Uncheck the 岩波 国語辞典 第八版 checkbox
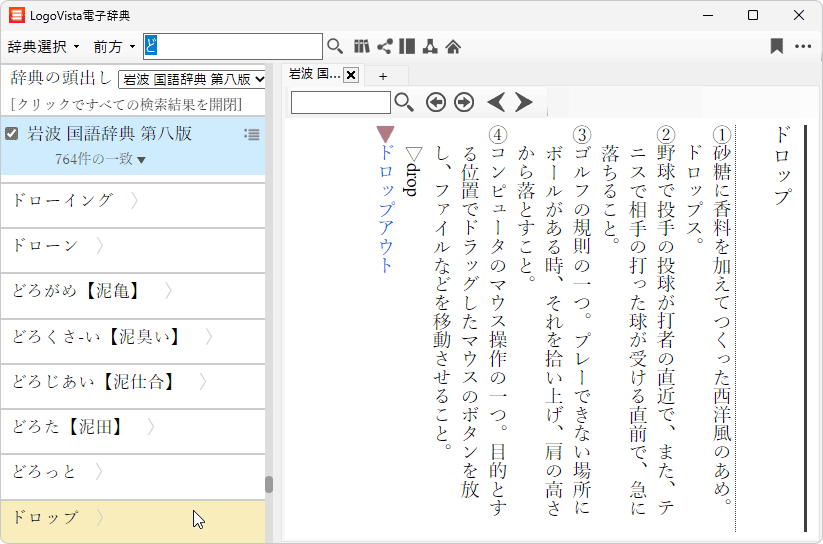 12,133
